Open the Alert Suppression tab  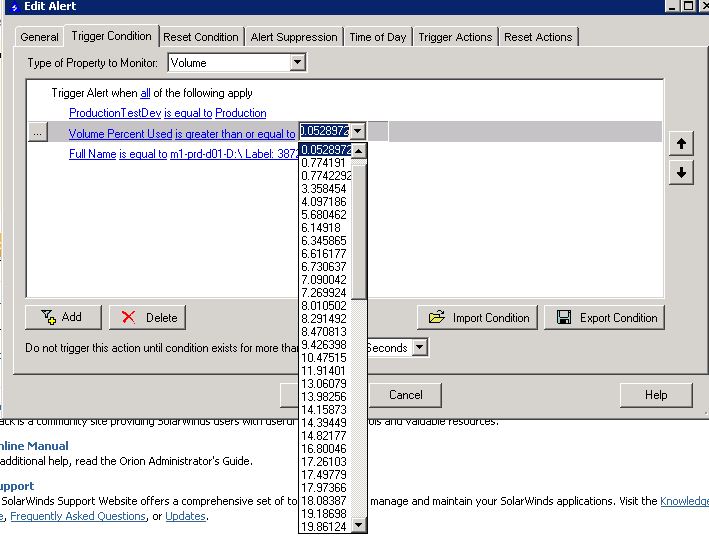click(x=294, y=37)
